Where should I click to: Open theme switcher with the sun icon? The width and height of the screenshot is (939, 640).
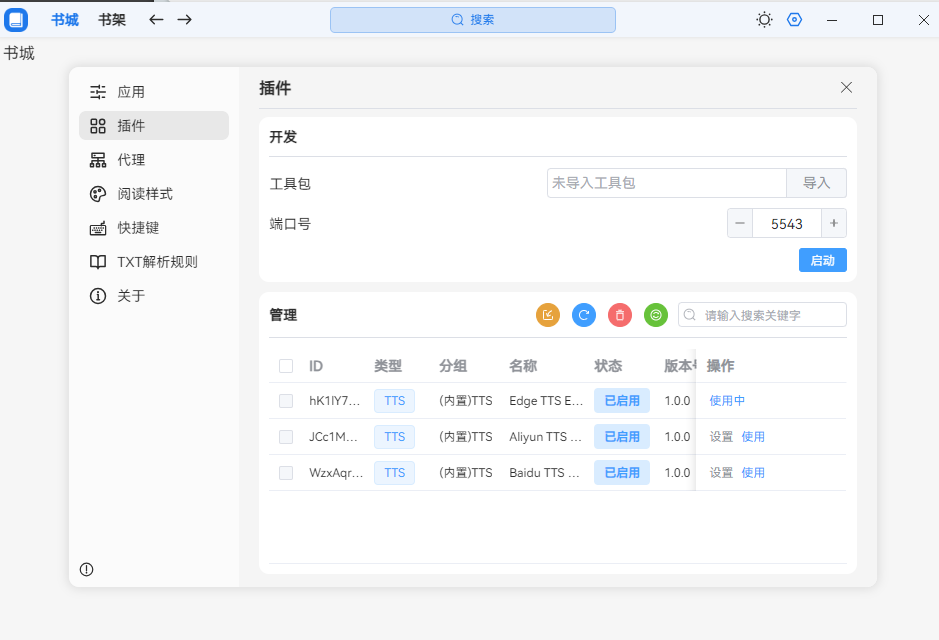pyautogui.click(x=764, y=19)
